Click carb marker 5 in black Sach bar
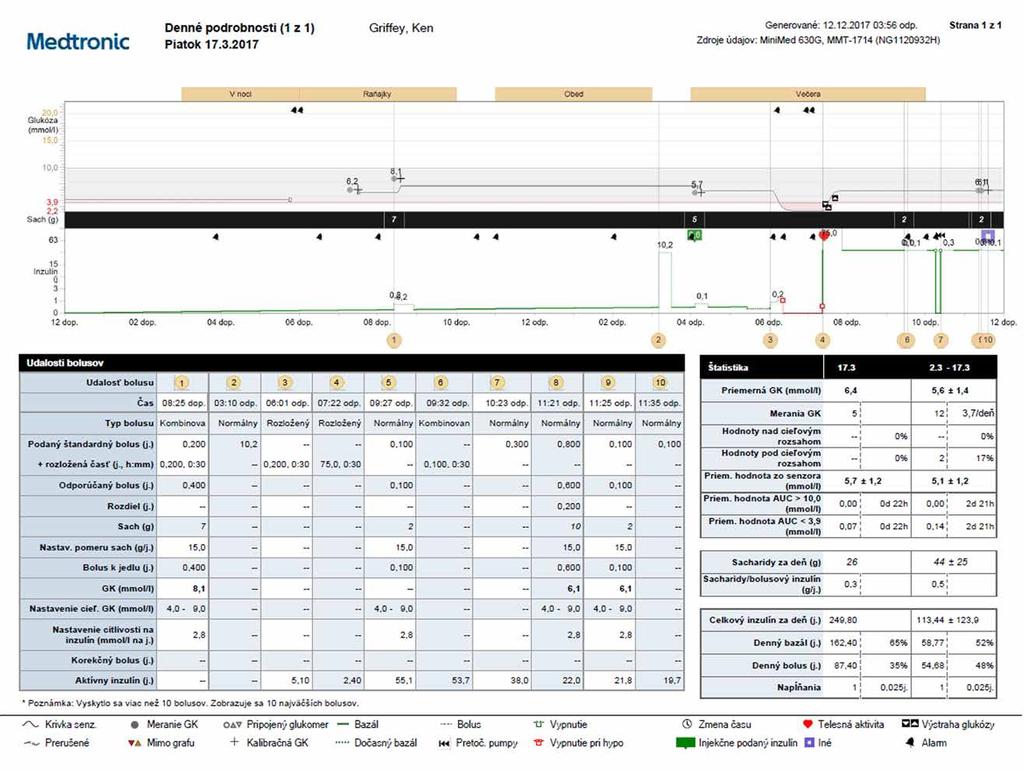1024x770 pixels. coord(694,219)
